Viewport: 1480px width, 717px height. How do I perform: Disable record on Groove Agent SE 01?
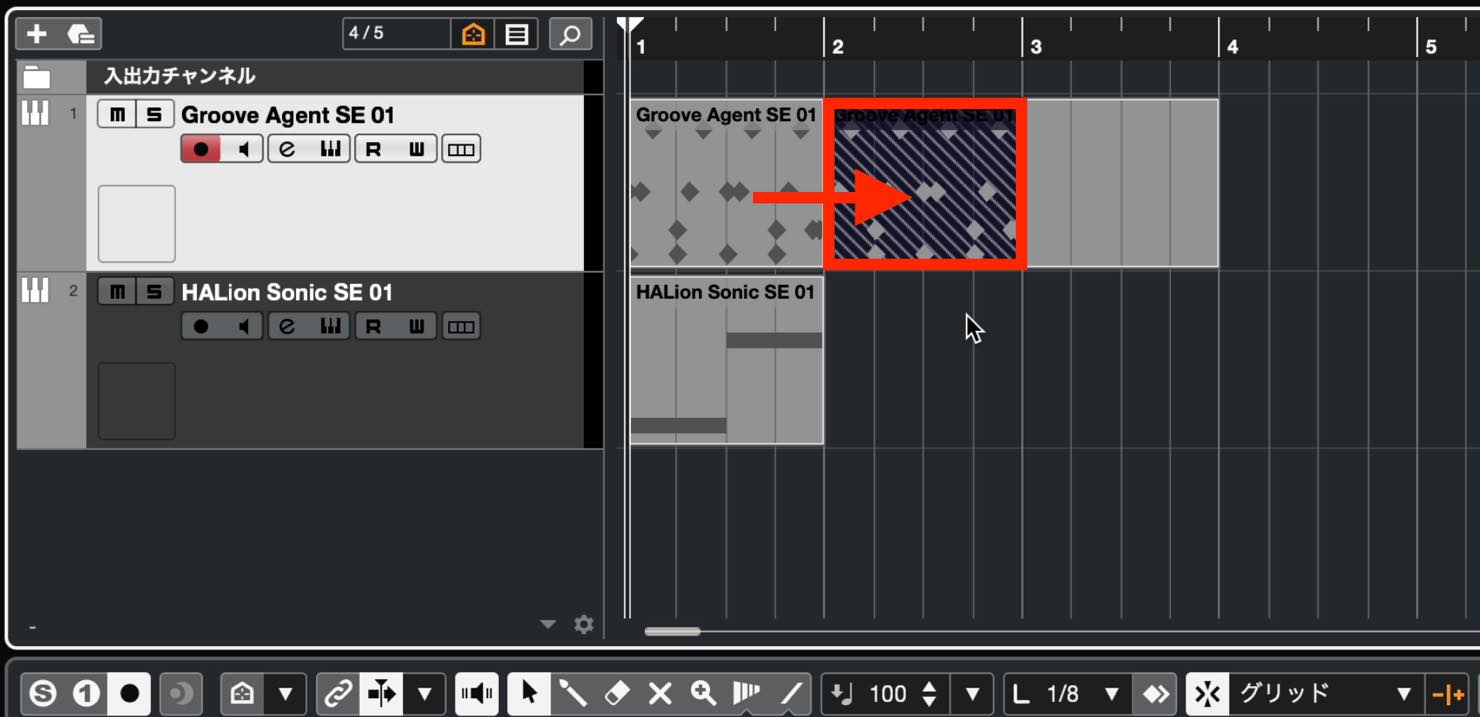click(201, 149)
